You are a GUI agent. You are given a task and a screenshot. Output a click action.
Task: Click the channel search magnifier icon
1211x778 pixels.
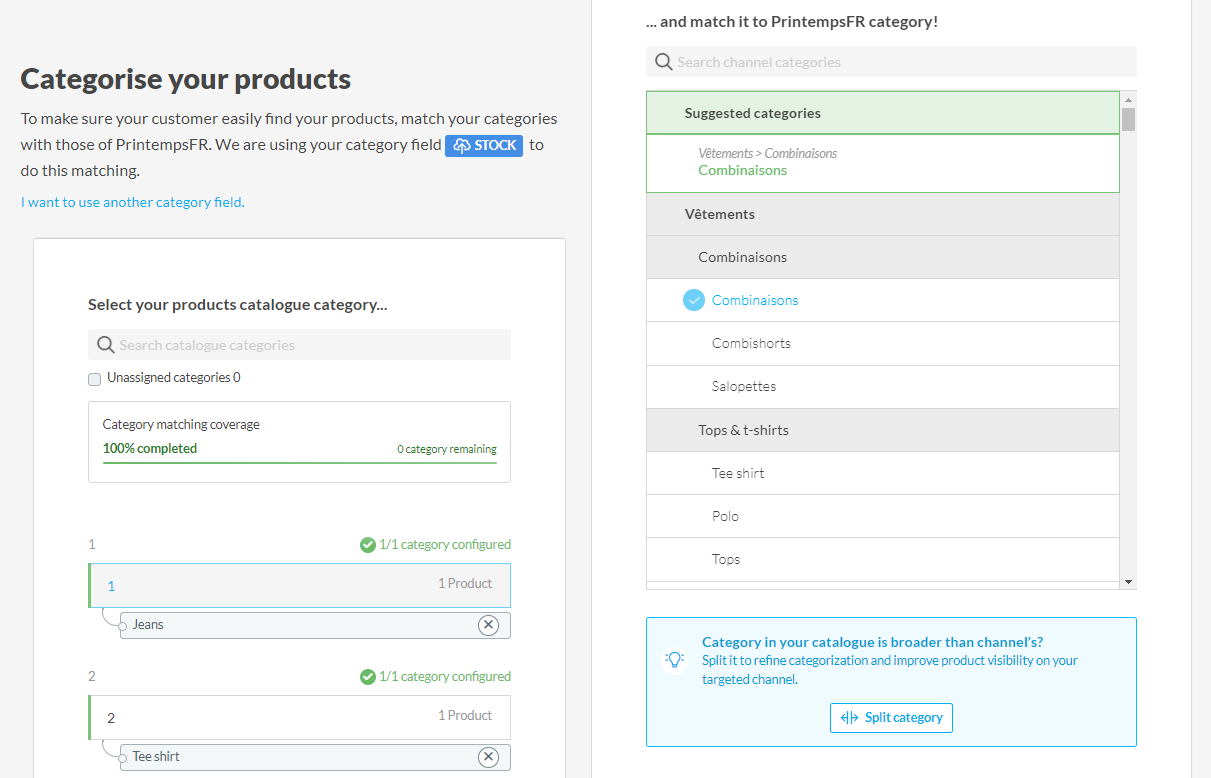[x=663, y=62]
